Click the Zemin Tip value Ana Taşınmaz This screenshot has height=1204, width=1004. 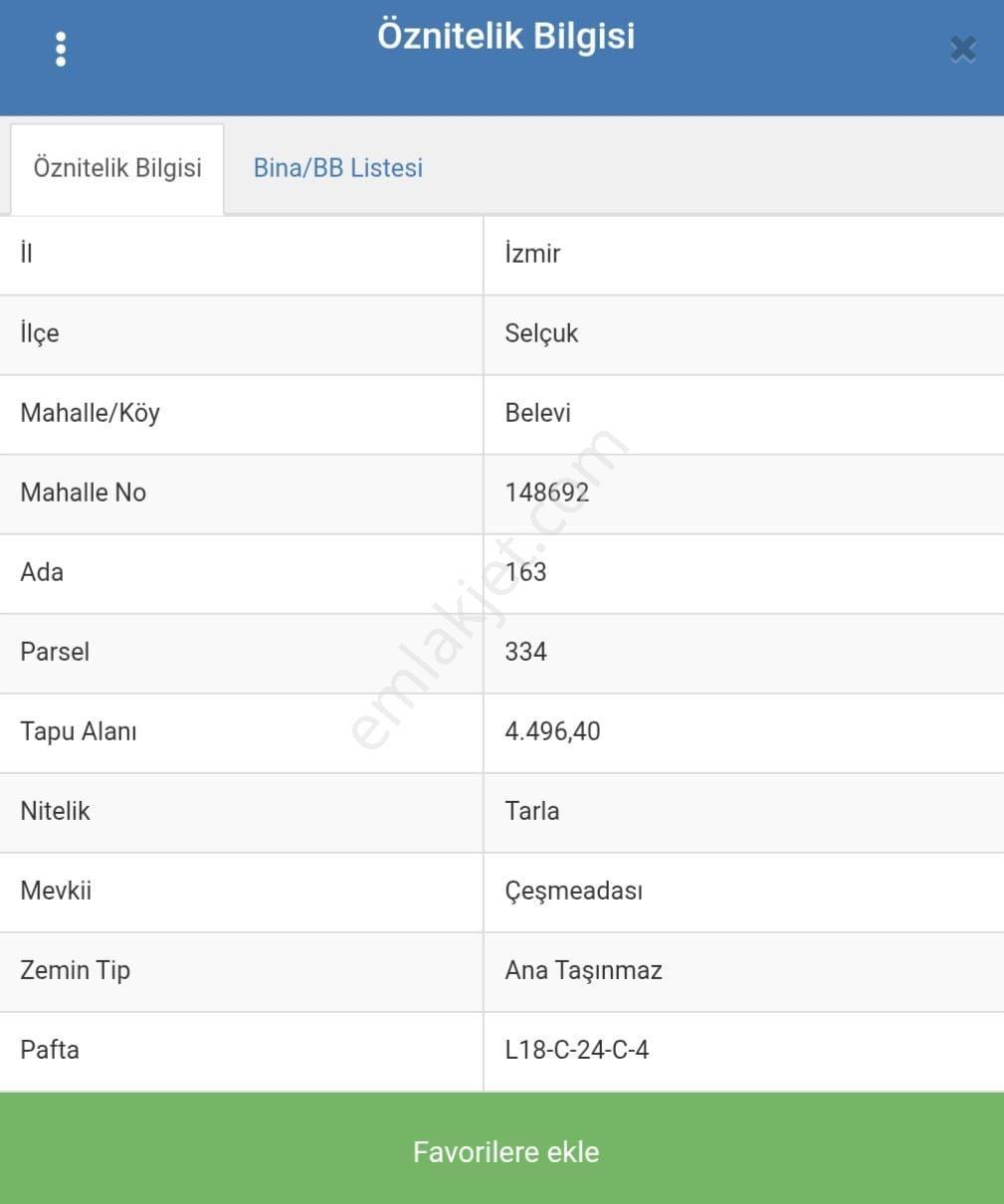[583, 971]
